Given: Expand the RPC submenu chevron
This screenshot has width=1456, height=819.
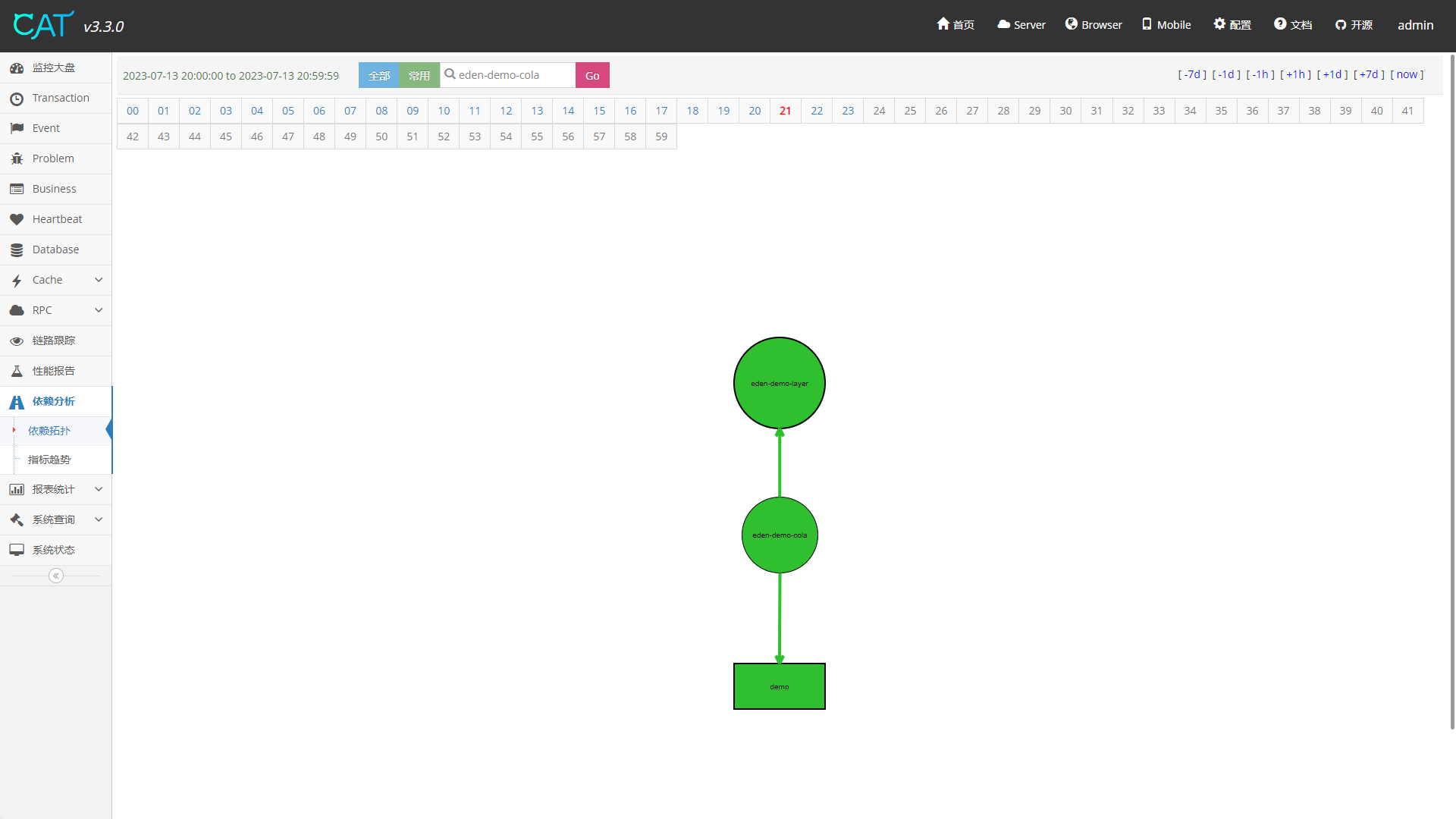Looking at the screenshot, I should click(99, 310).
